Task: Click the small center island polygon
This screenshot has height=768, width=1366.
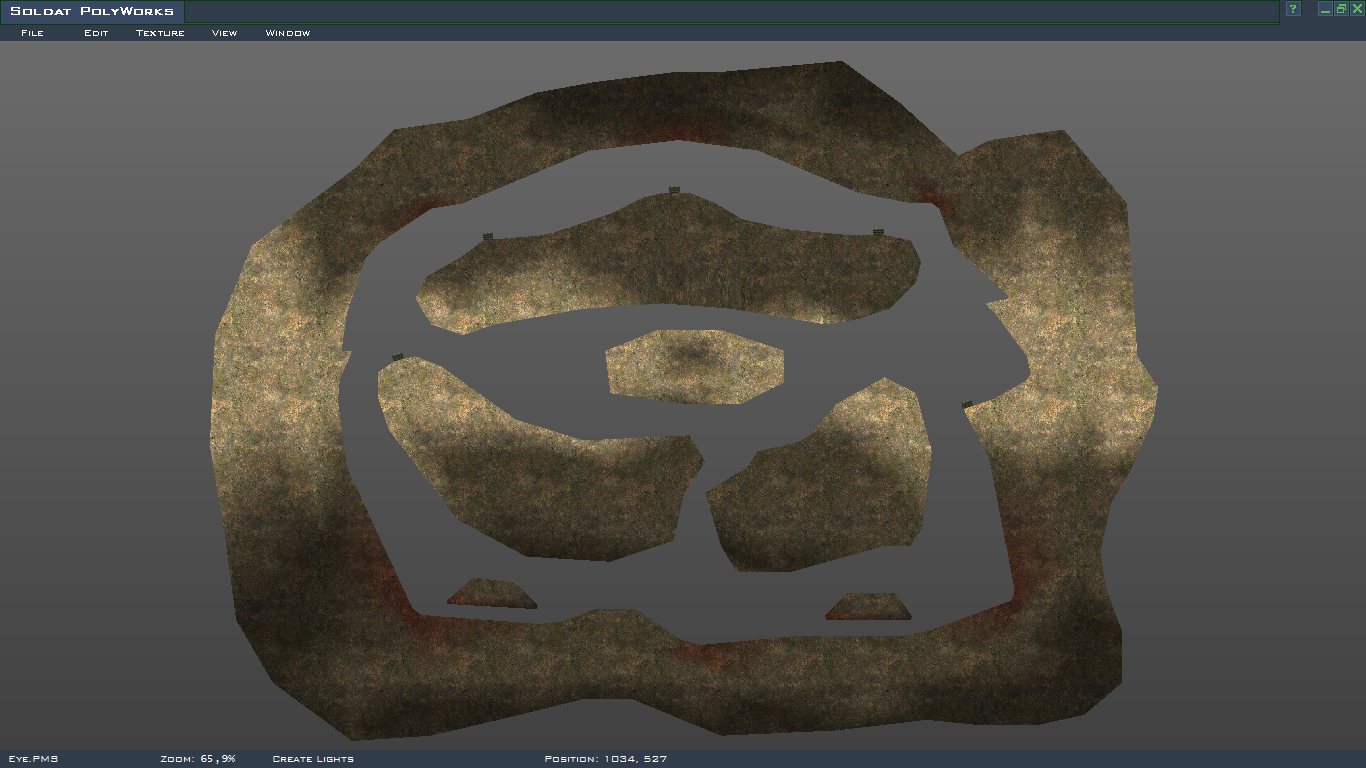Action: [695, 367]
